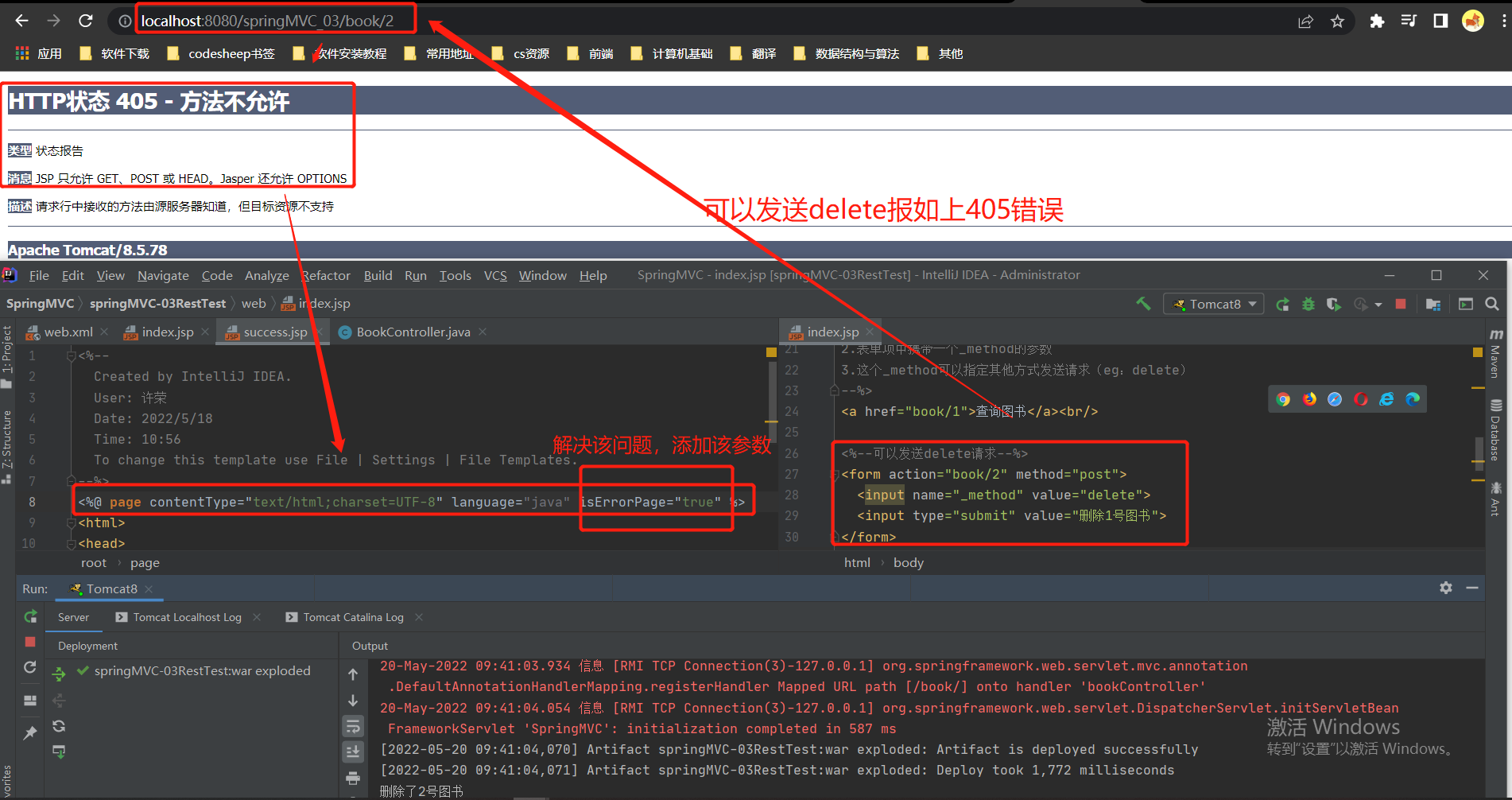This screenshot has height=800, width=1512.
Task: Collapse the head tag at line 10
Action: (x=72, y=544)
